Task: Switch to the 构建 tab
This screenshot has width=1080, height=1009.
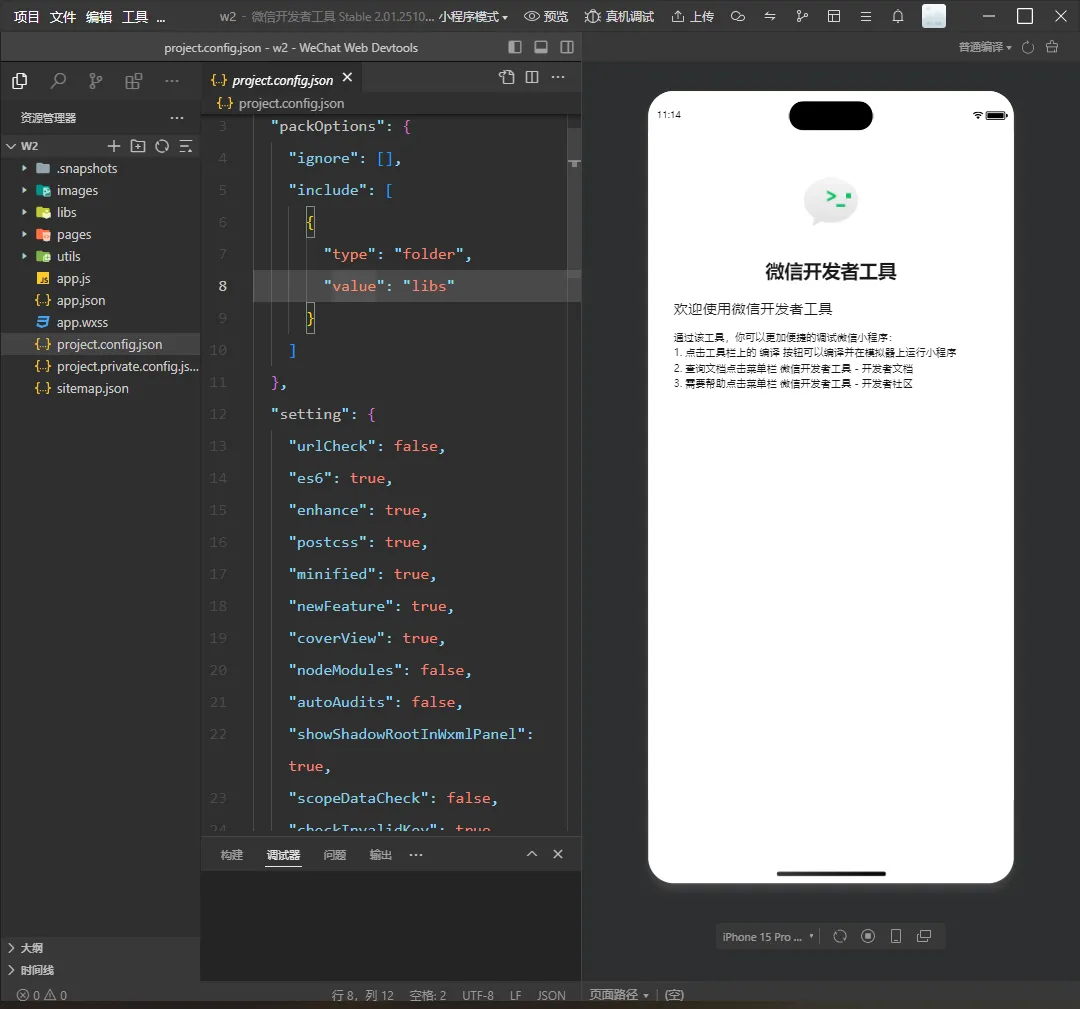Action: click(x=231, y=855)
